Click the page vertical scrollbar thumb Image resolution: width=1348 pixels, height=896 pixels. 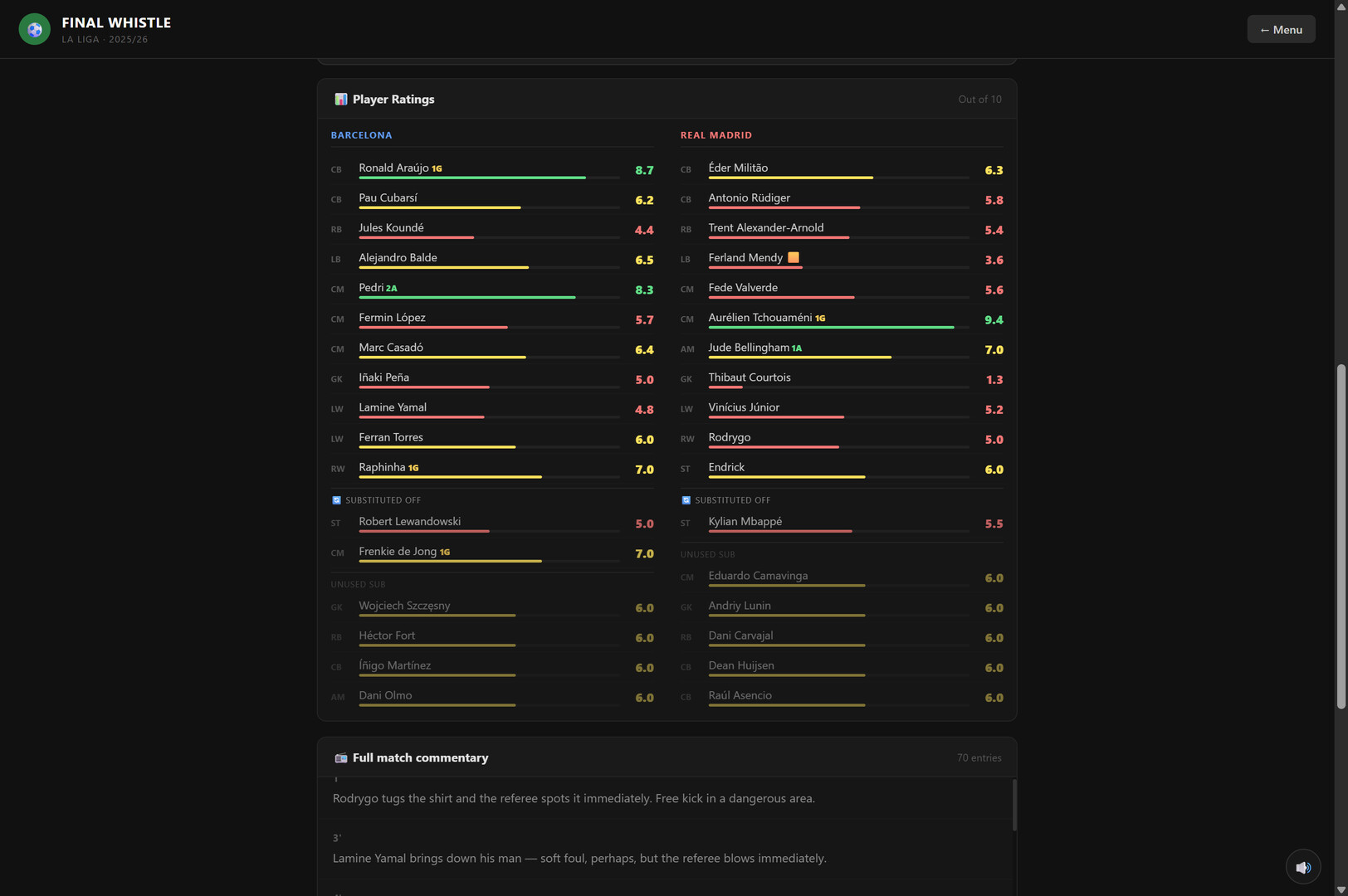(1341, 536)
